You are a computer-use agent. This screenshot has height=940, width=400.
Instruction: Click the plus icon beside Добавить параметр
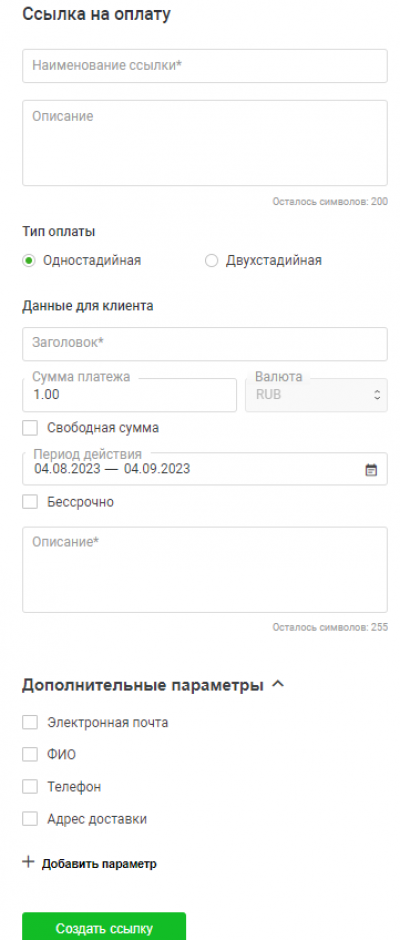click(28, 862)
